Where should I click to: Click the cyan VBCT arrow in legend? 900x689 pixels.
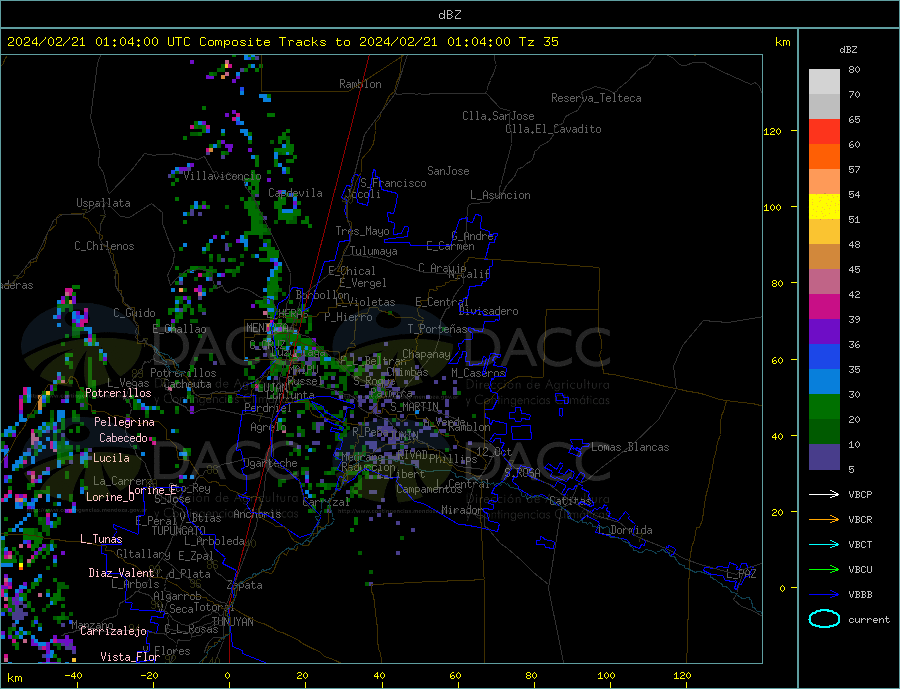pyautogui.click(x=825, y=544)
